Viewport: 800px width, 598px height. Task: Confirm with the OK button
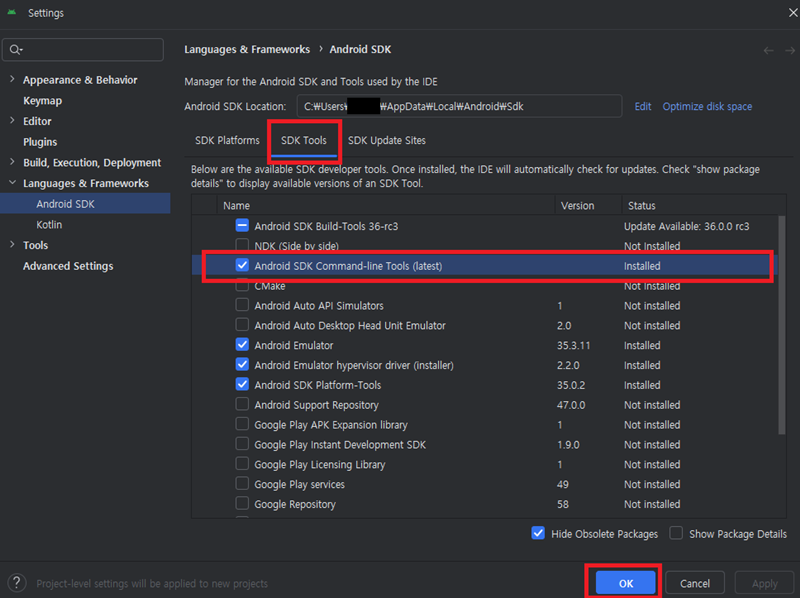[x=626, y=583]
